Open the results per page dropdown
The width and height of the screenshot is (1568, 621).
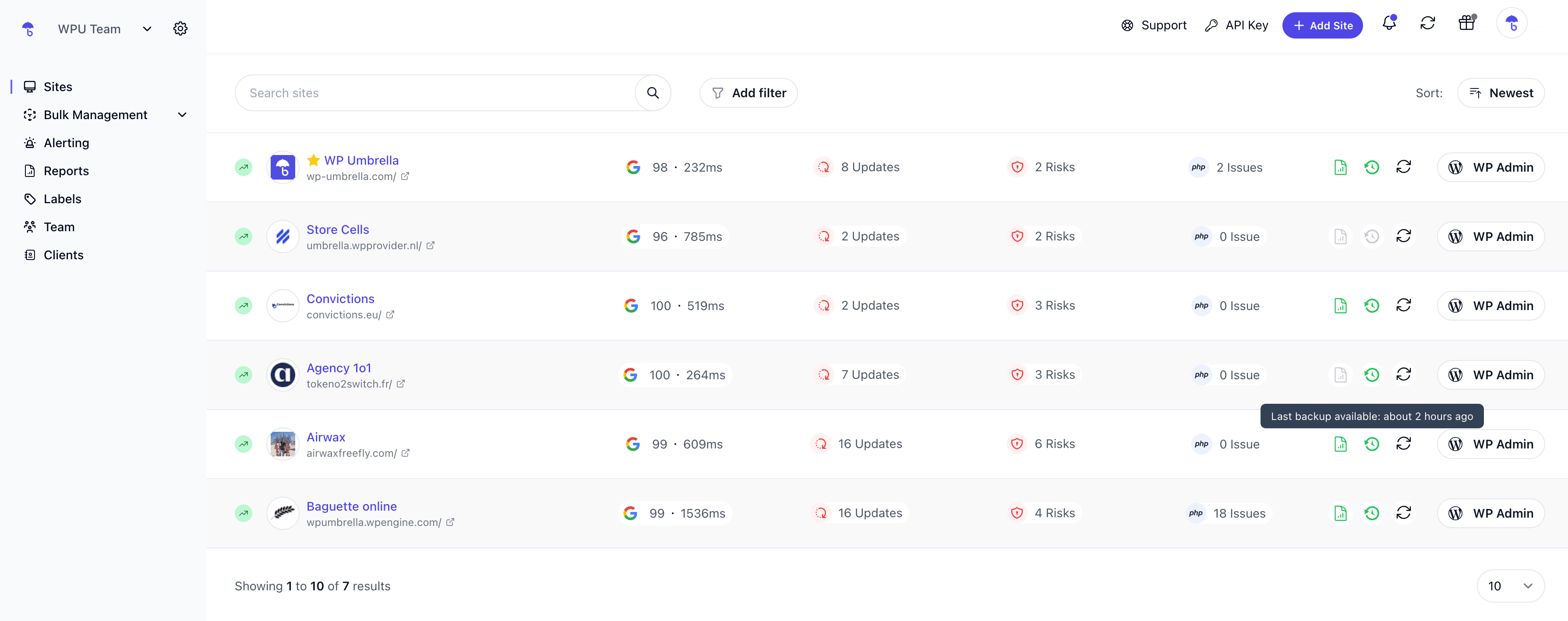1510,586
